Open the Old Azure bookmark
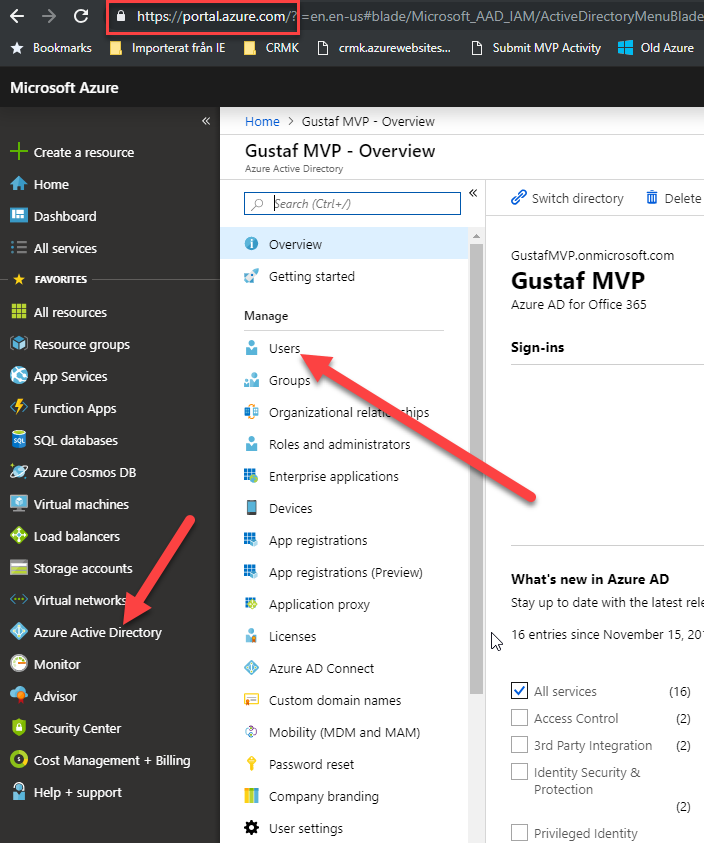This screenshot has width=704, height=843. point(656,48)
